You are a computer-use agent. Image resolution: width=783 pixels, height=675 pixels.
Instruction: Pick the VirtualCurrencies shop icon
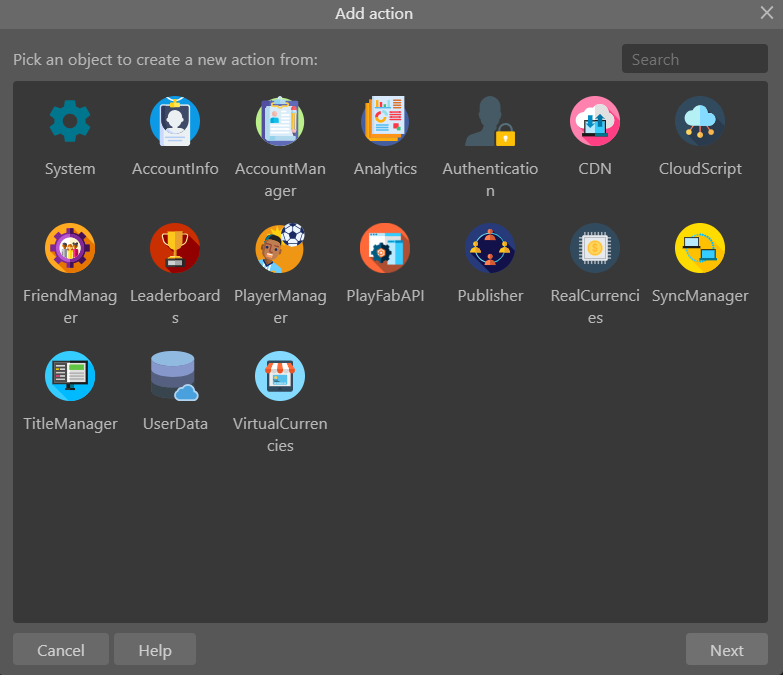pos(280,376)
